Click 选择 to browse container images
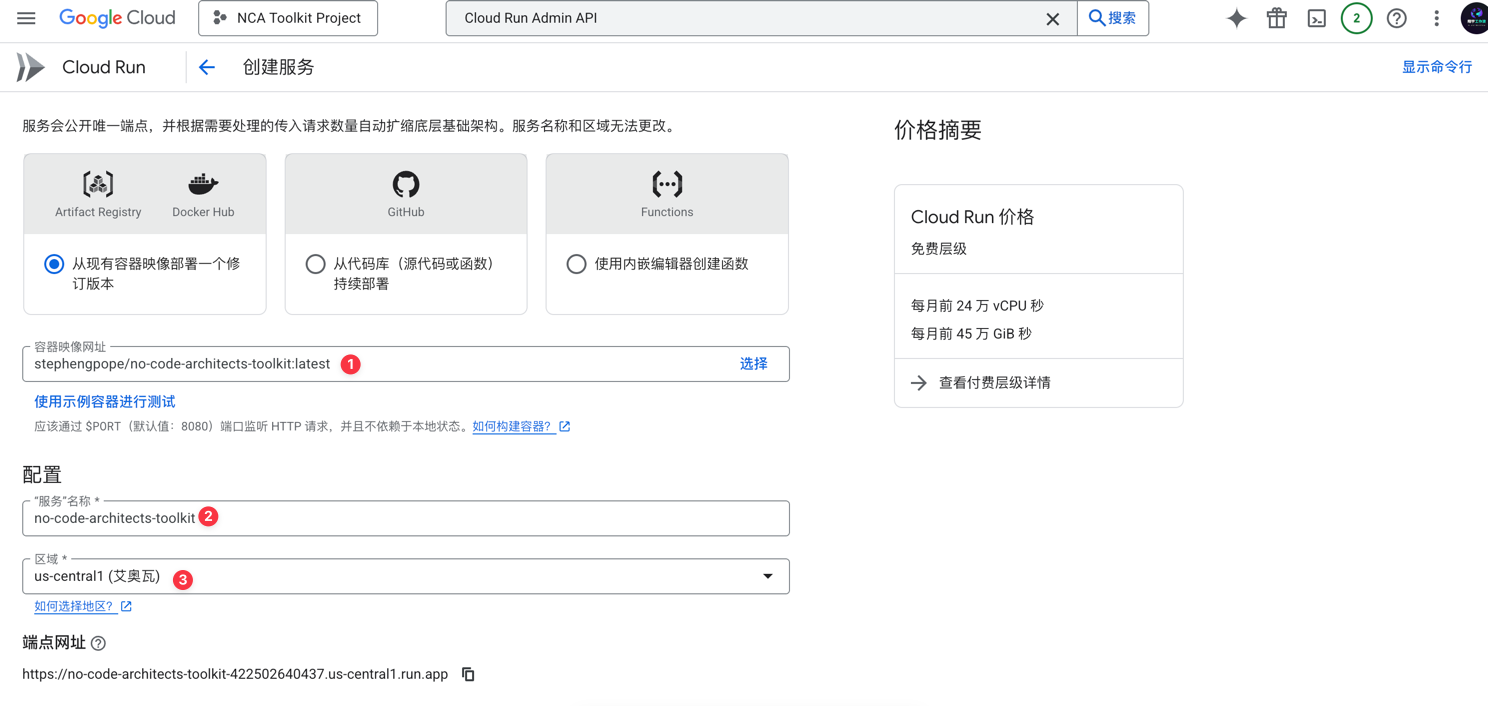 754,363
